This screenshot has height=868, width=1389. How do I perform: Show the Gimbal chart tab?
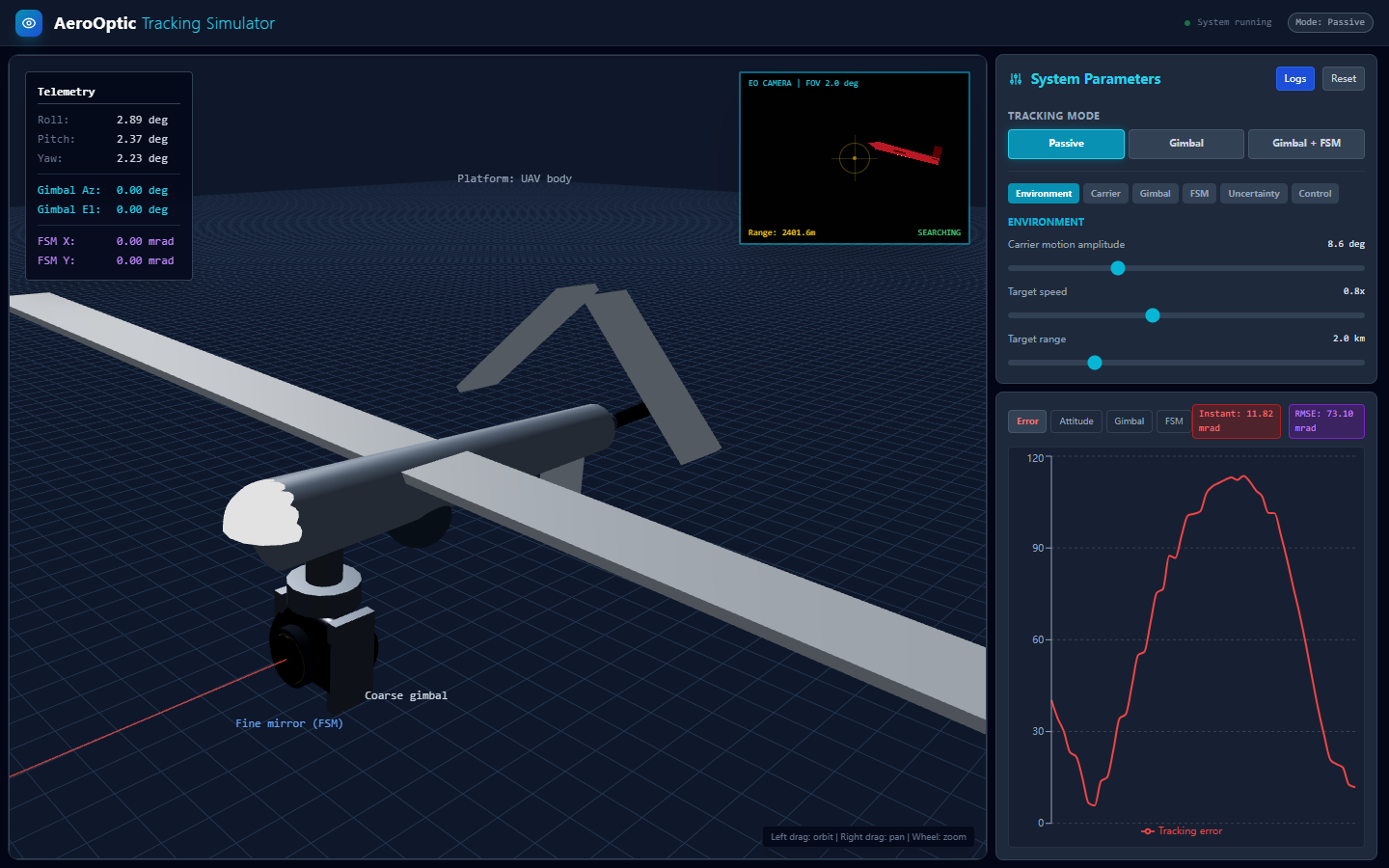click(1130, 421)
